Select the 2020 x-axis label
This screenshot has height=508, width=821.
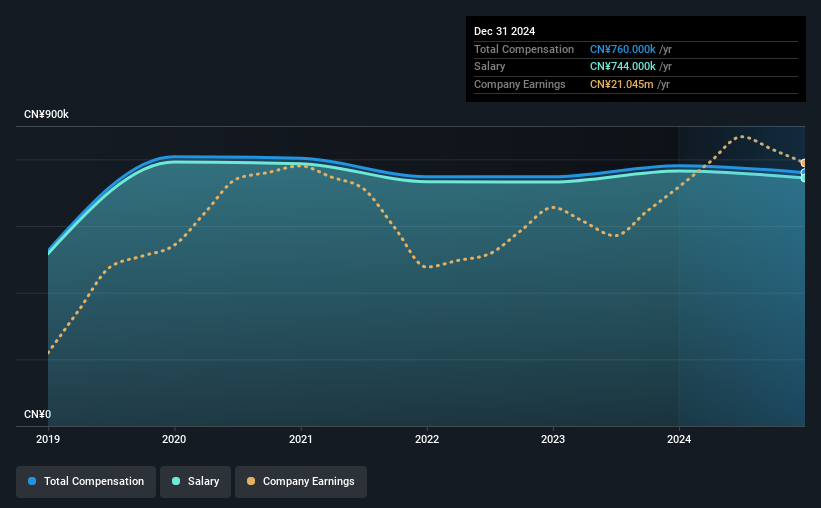pos(174,439)
